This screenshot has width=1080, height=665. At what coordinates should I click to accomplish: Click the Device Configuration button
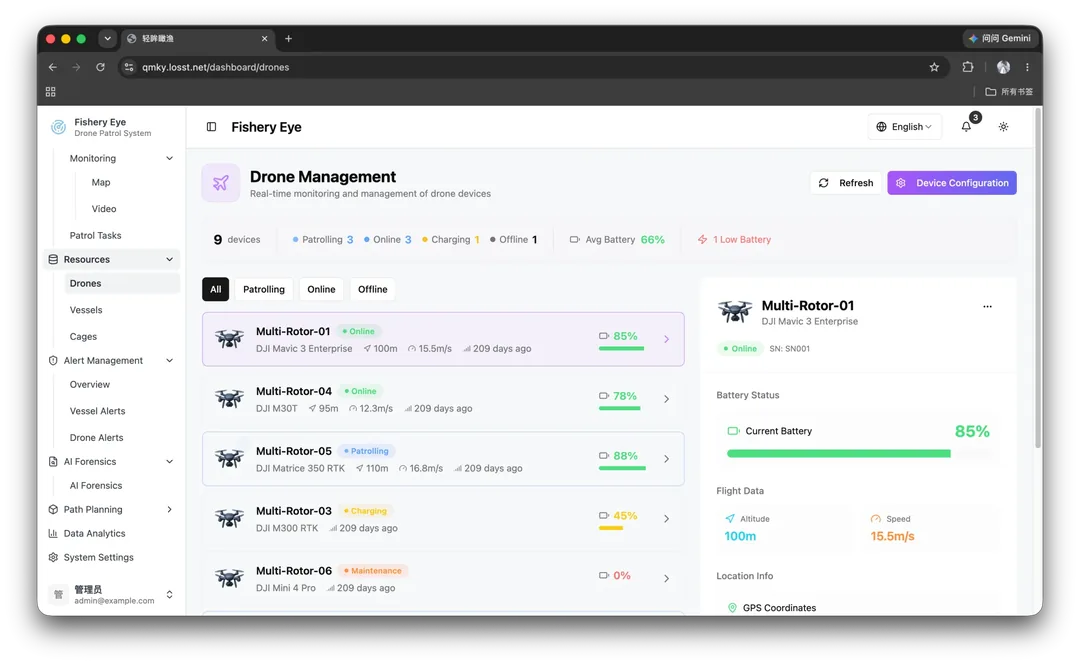(x=952, y=183)
